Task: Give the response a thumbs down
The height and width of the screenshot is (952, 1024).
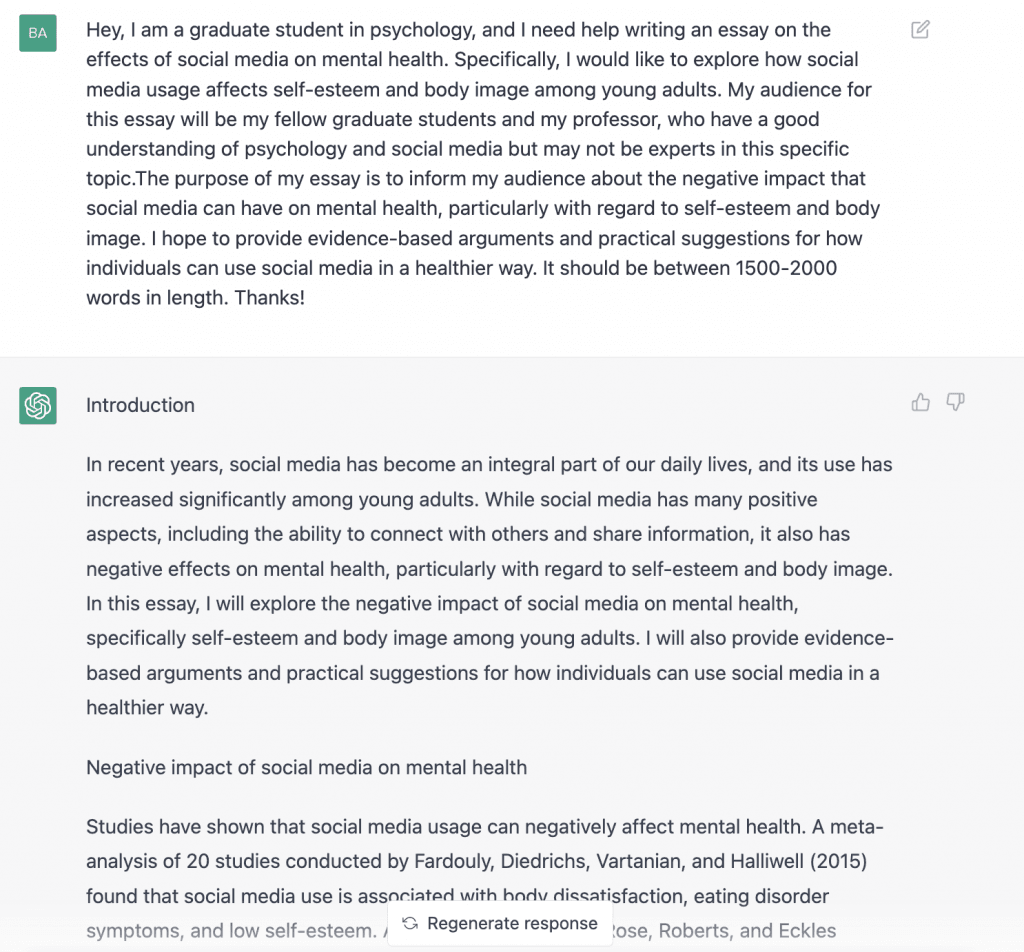Action: pos(955,403)
